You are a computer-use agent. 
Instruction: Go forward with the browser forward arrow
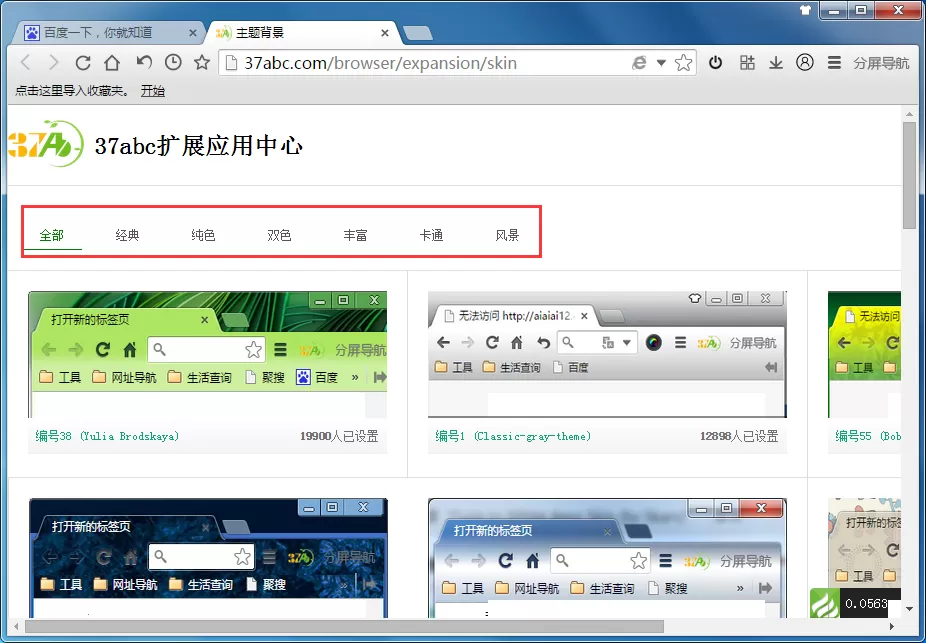(x=54, y=62)
